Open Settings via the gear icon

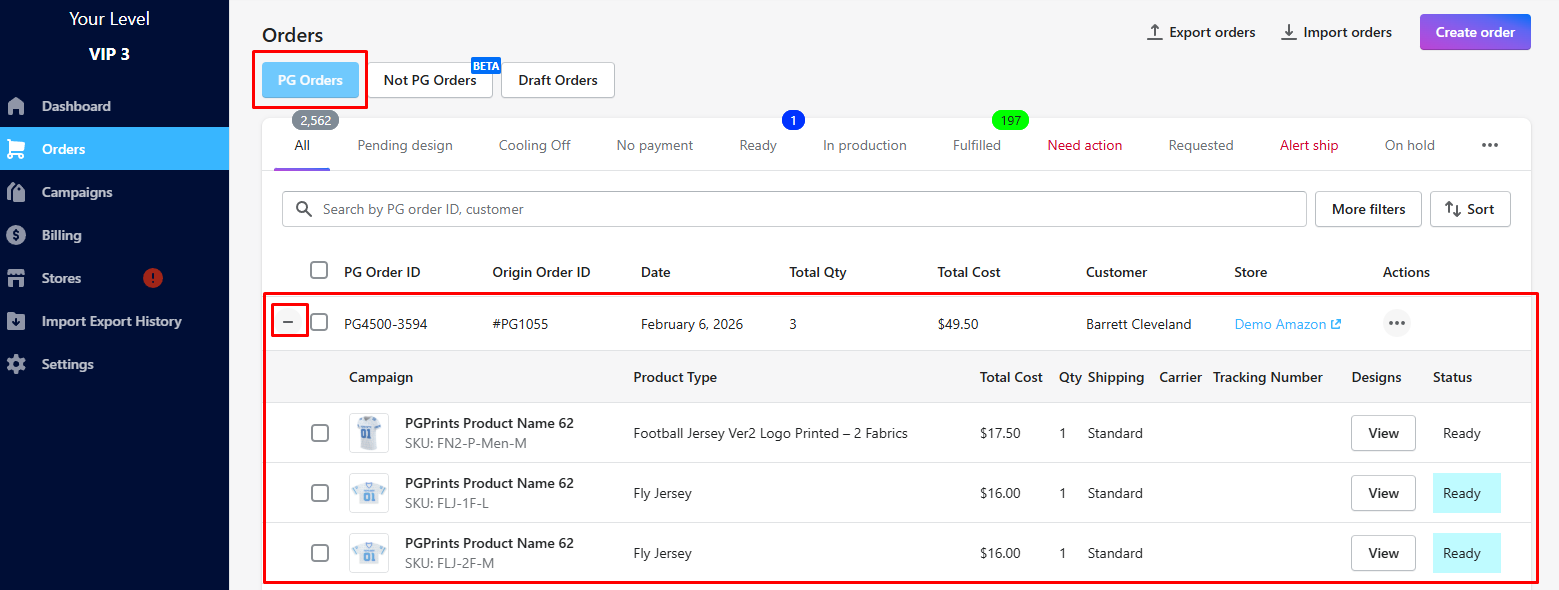pyautogui.click(x=16, y=364)
